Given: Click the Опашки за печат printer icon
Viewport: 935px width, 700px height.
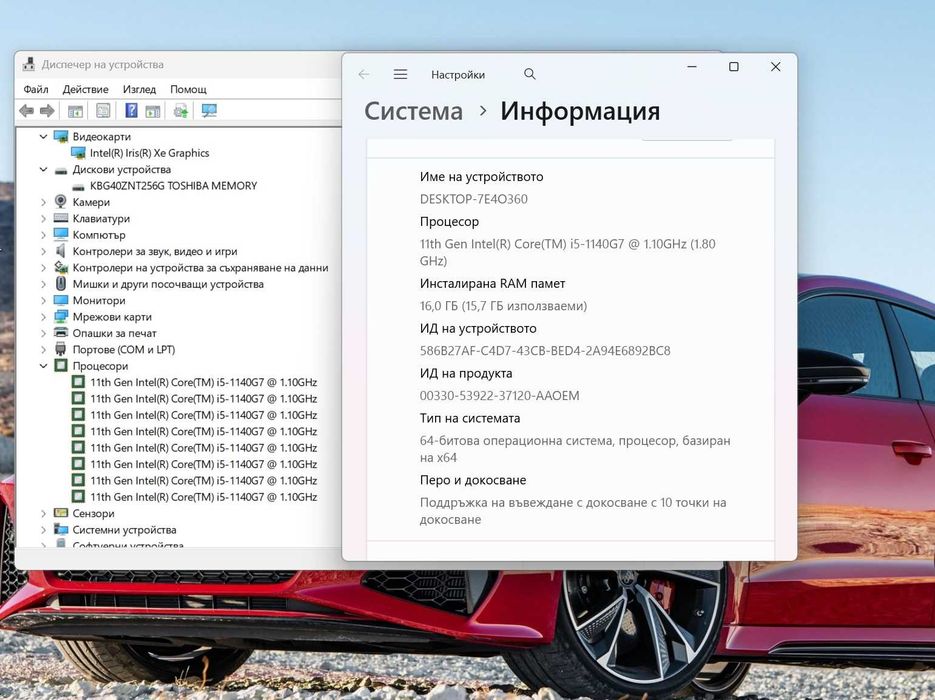Looking at the screenshot, I should coord(61,333).
